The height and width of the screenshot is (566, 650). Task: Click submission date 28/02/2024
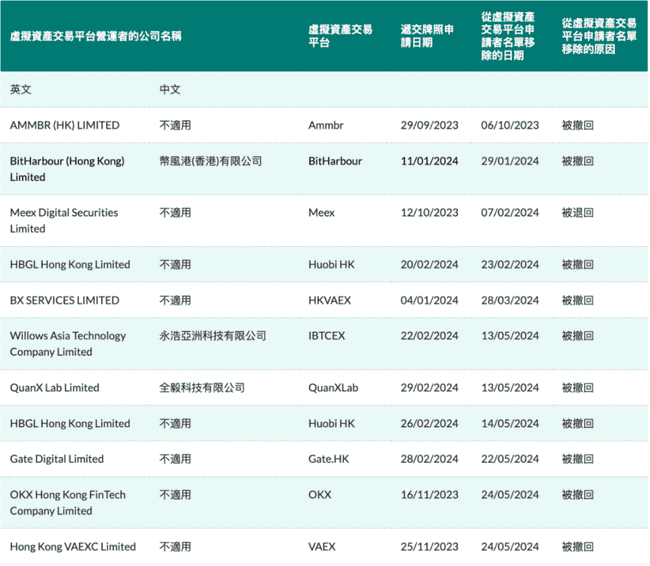click(429, 459)
